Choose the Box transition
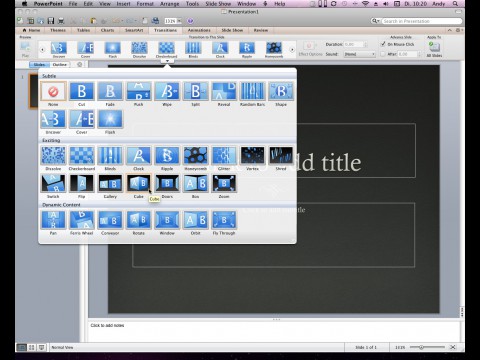This screenshot has height=360, width=480. click(196, 183)
